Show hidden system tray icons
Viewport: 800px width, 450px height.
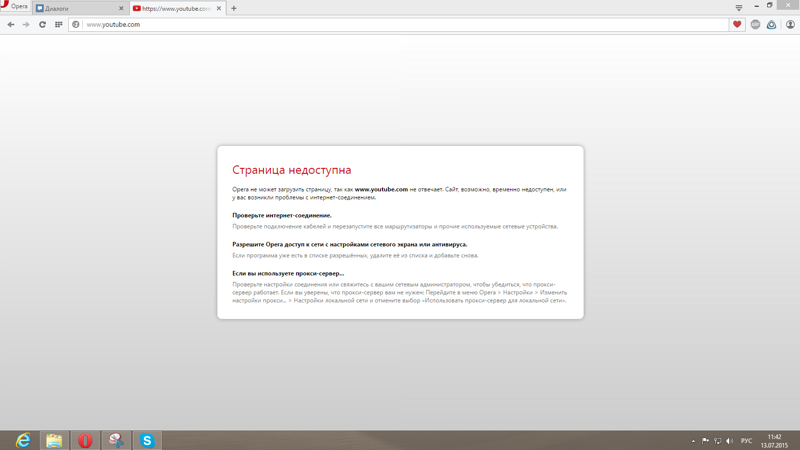[x=693, y=441]
